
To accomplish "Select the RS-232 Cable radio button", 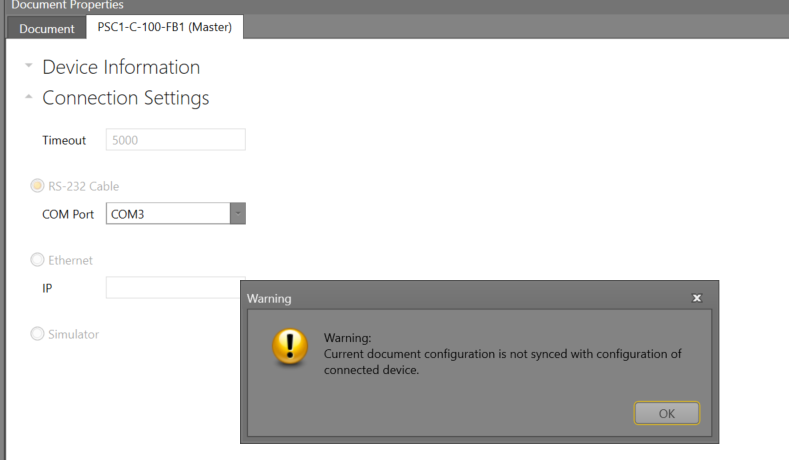I will pyautogui.click(x=37, y=186).
